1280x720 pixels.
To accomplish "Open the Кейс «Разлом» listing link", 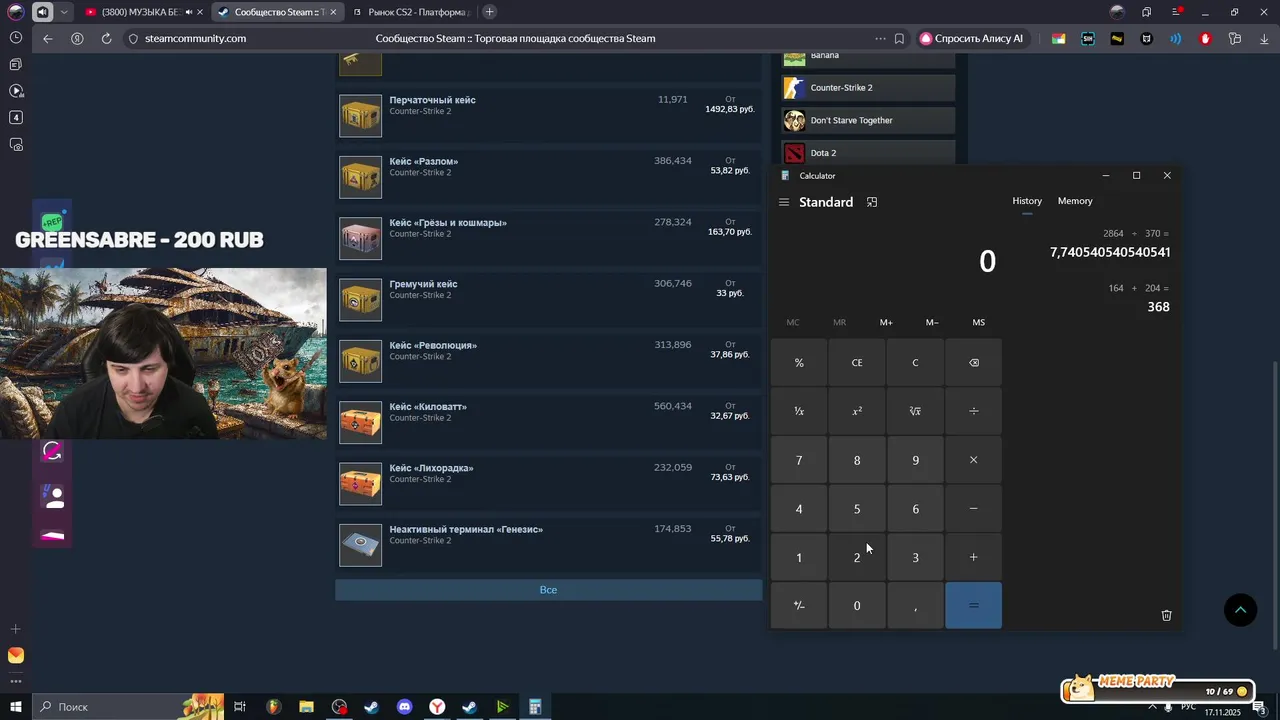I will (x=423, y=162).
